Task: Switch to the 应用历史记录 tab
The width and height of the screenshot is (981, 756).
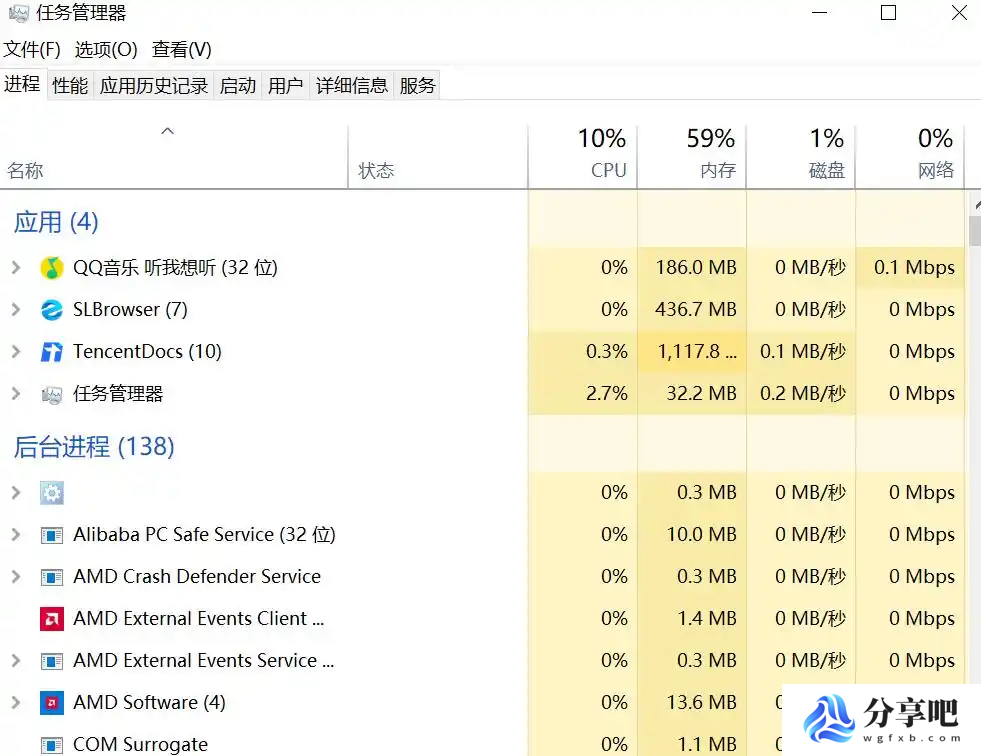Action: (154, 85)
